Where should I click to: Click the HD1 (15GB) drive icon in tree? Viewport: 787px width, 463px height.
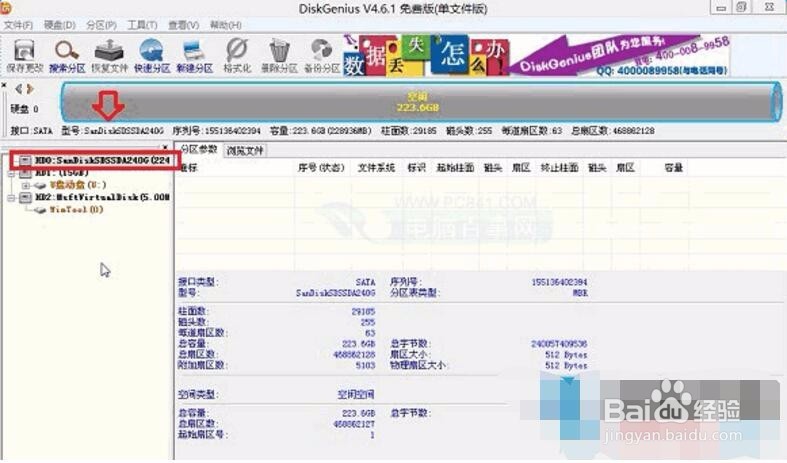click(25, 173)
